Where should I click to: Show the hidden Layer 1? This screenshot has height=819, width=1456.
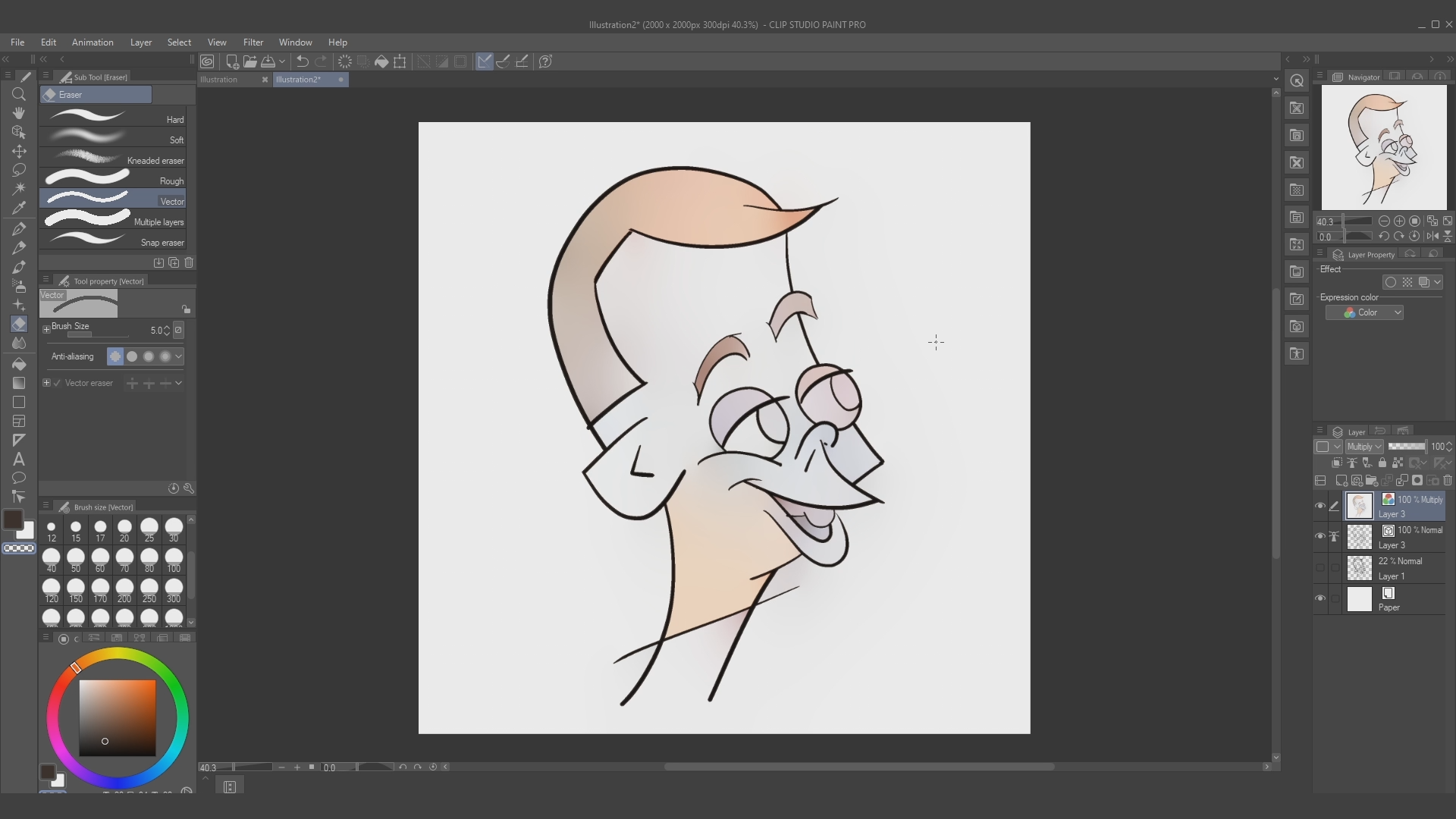1319,567
